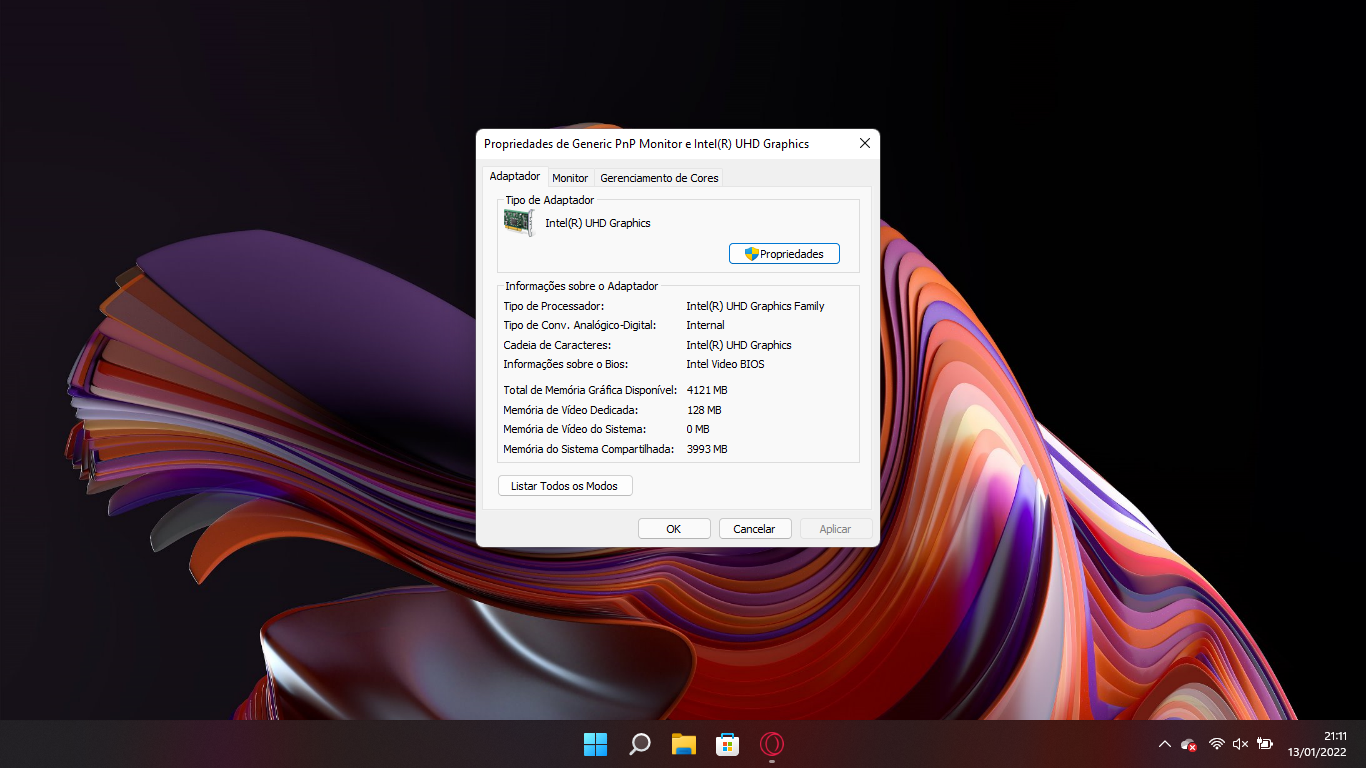Click the 3993 MB shared memory value
Image resolution: width=1366 pixels, height=768 pixels.
707,449
